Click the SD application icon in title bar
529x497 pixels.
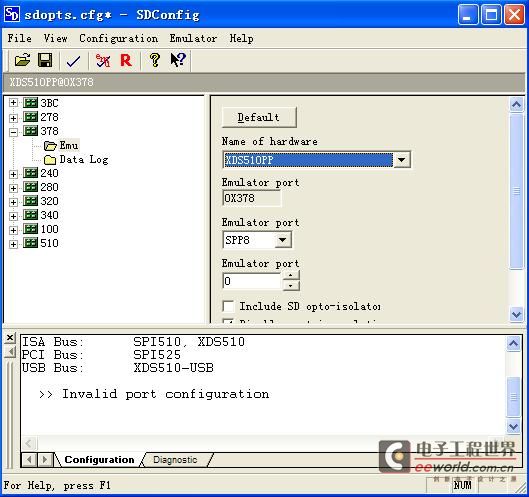point(12,14)
